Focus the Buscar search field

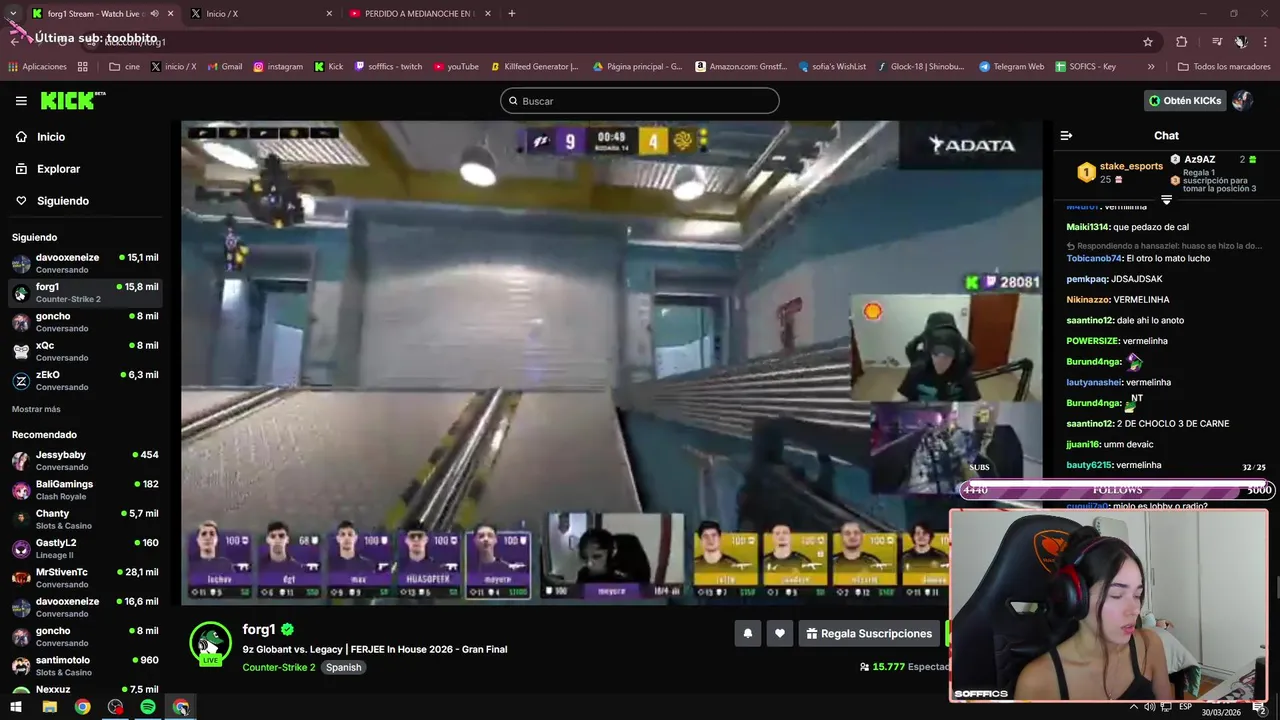[640, 101]
